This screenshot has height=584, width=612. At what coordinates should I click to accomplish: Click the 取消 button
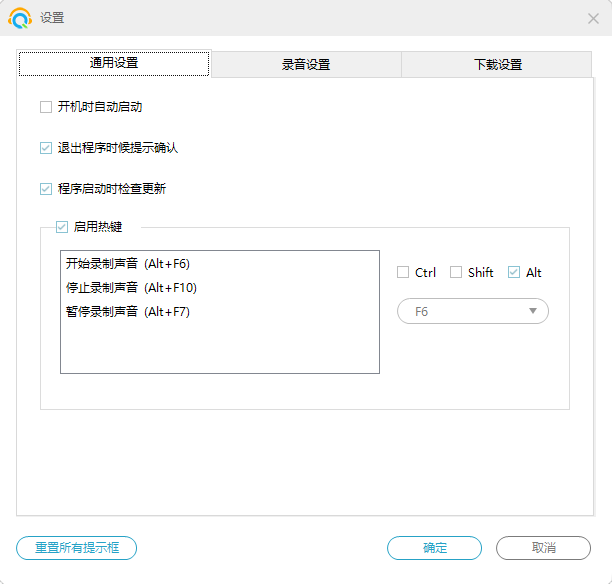[543, 548]
